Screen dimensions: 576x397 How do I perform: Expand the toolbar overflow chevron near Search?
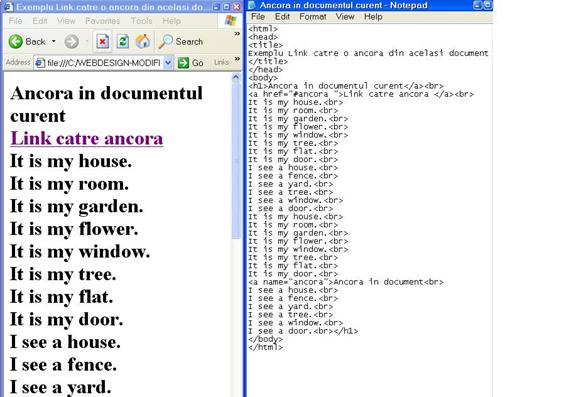(x=237, y=34)
